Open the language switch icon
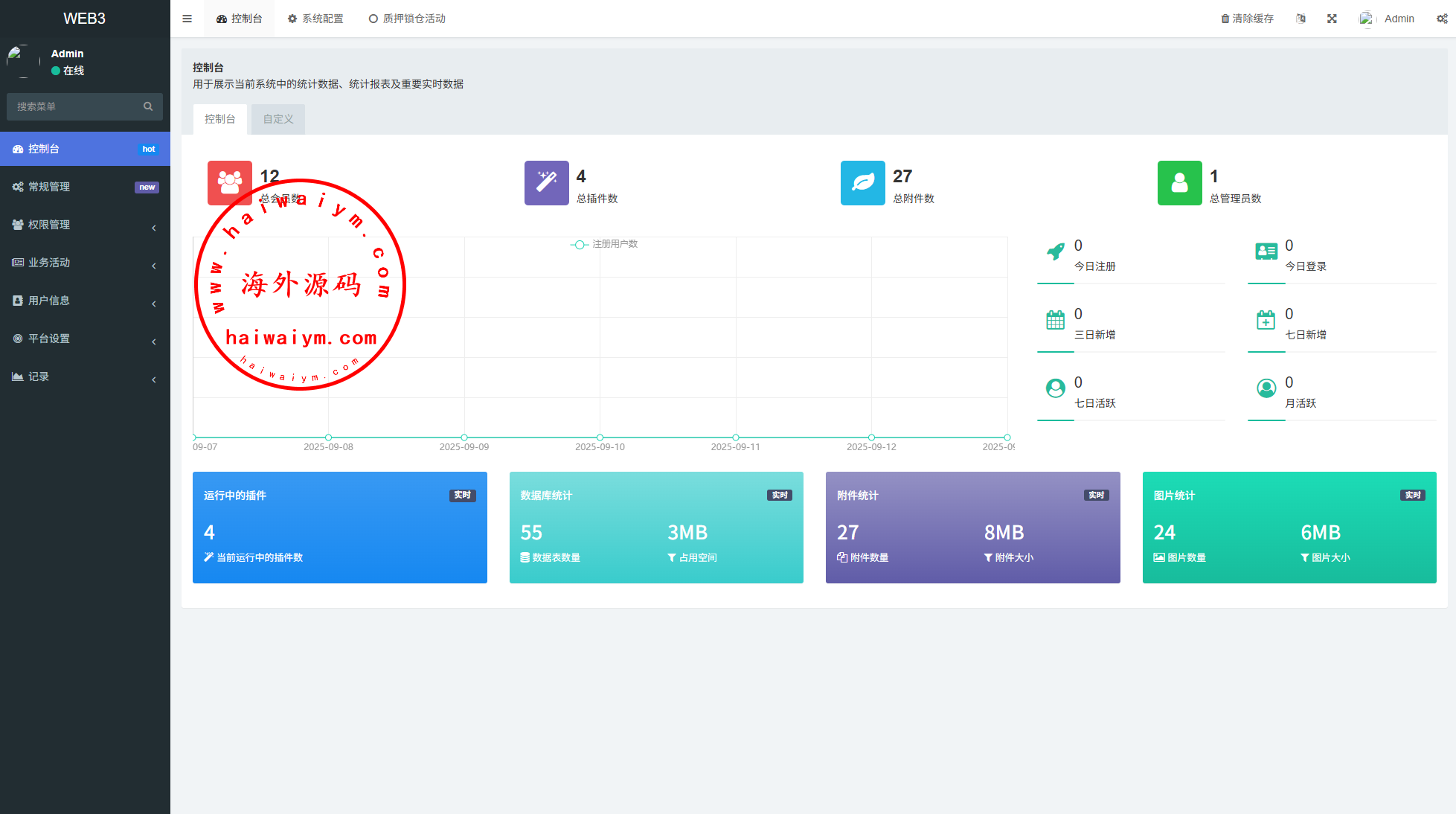The image size is (1456, 814). (1301, 19)
